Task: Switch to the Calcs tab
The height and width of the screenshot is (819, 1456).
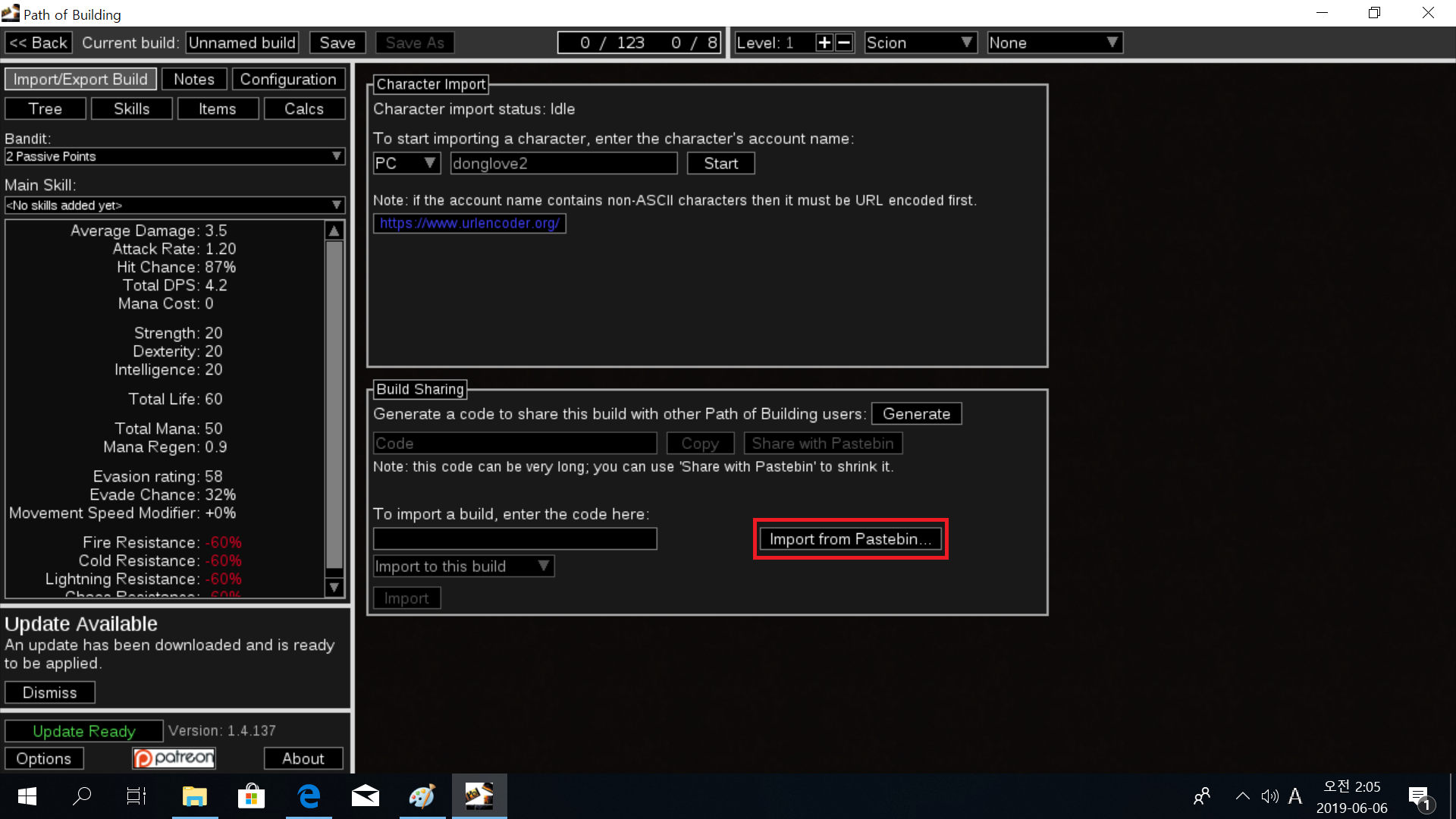Action: (x=304, y=109)
